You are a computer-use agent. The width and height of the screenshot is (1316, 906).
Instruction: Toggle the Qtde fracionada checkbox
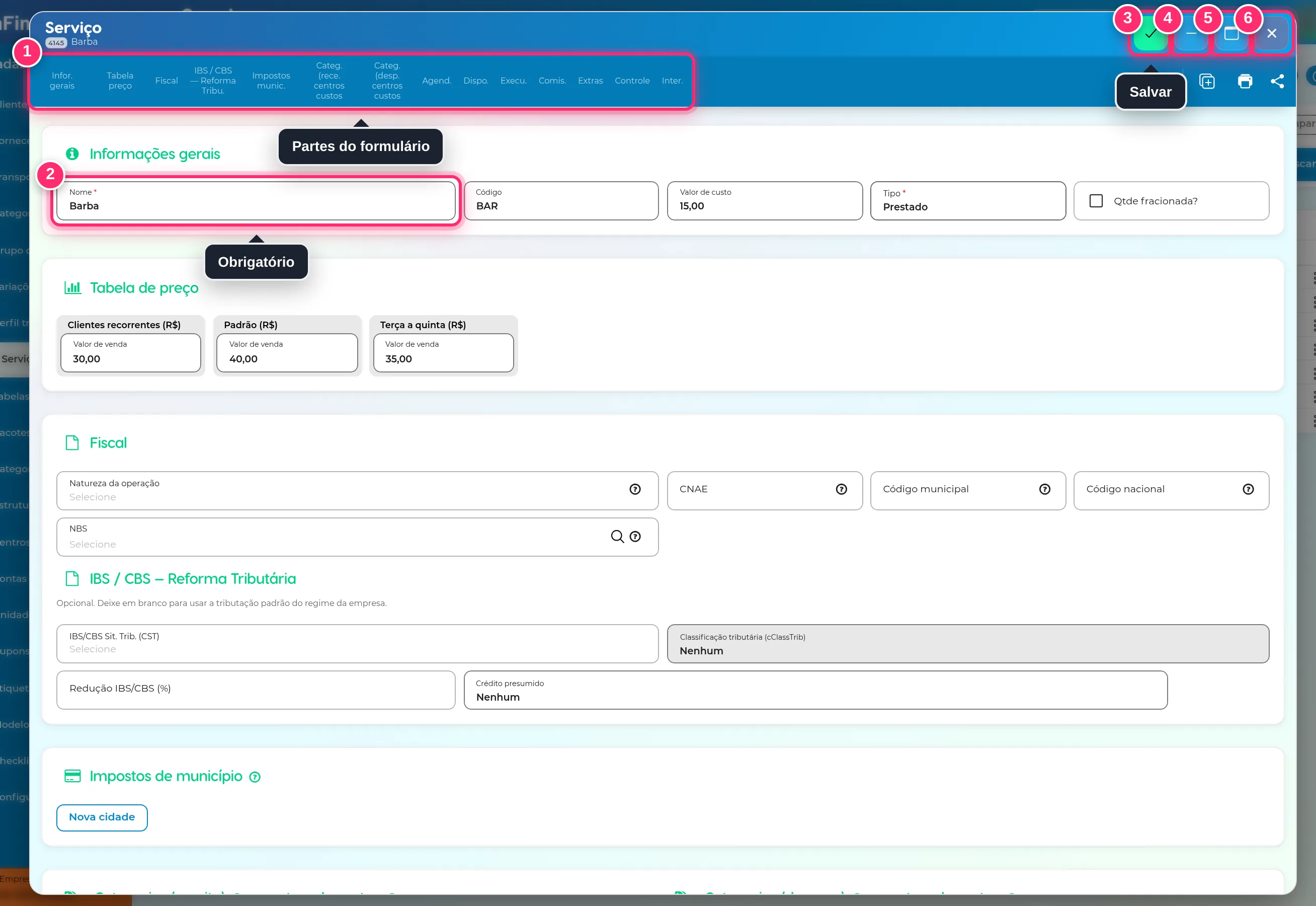point(1096,201)
